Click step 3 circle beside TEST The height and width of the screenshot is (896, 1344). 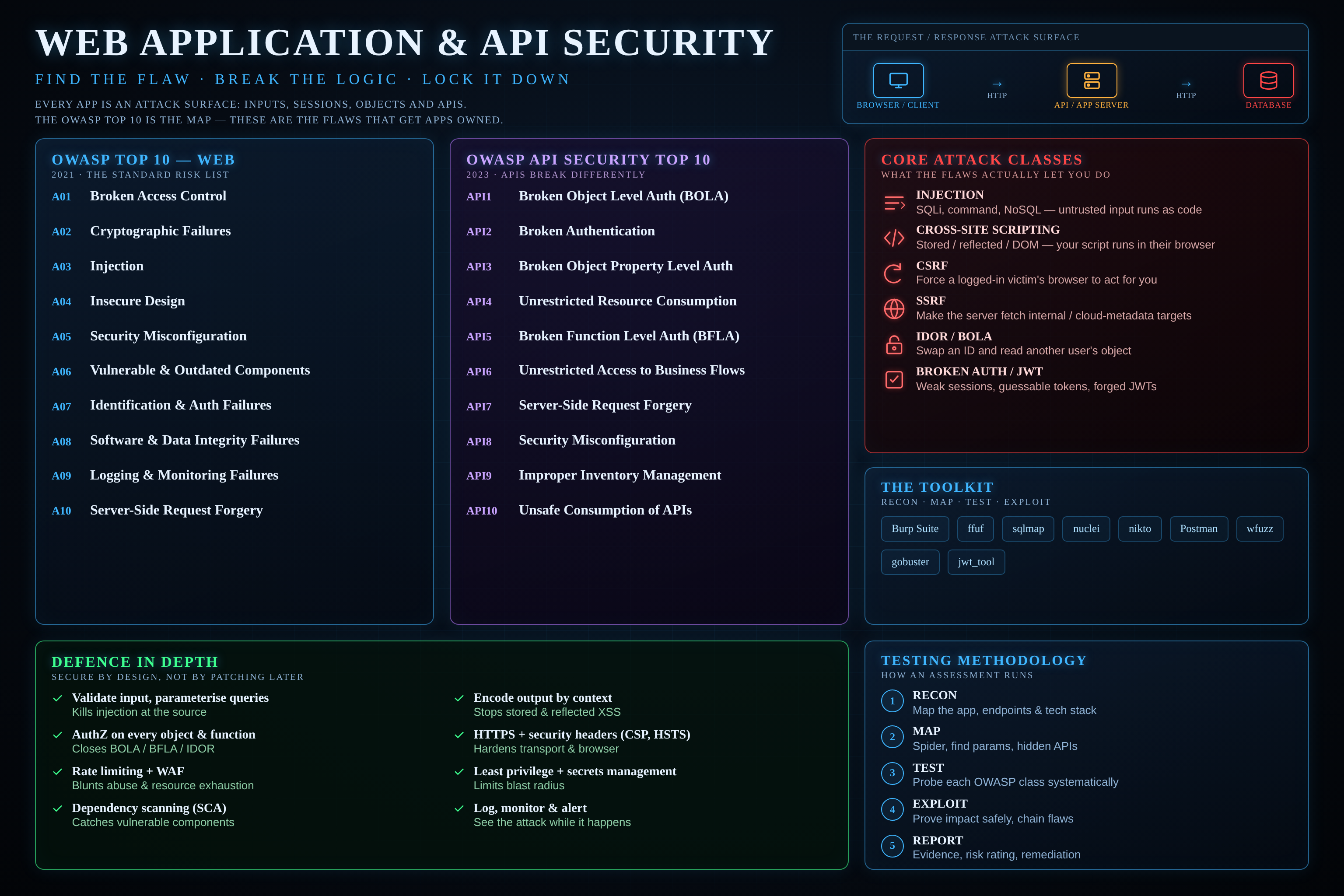(x=892, y=773)
